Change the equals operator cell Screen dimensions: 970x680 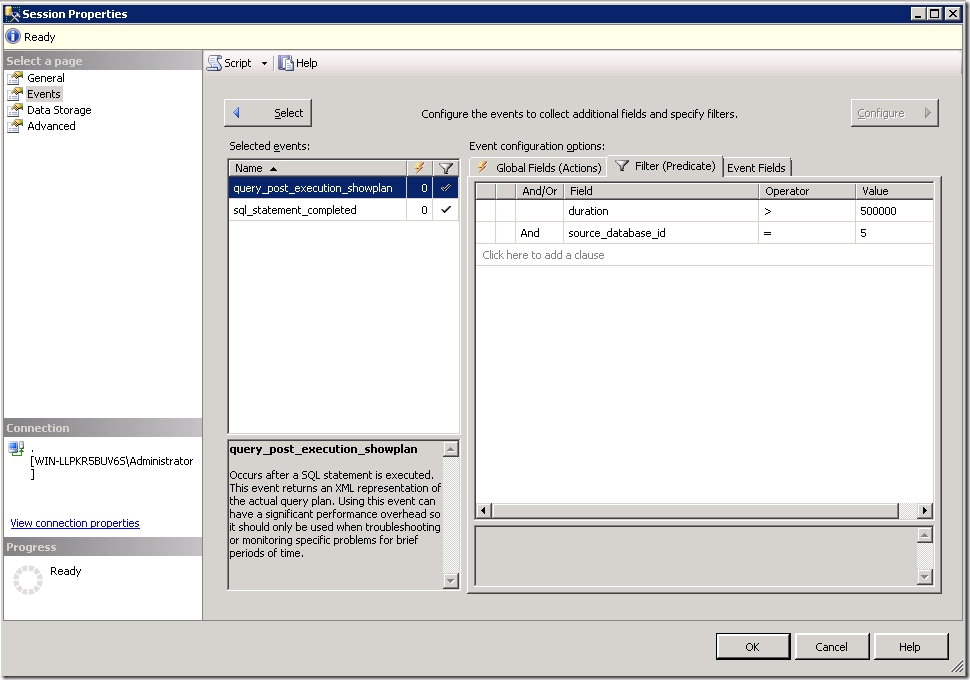807,233
